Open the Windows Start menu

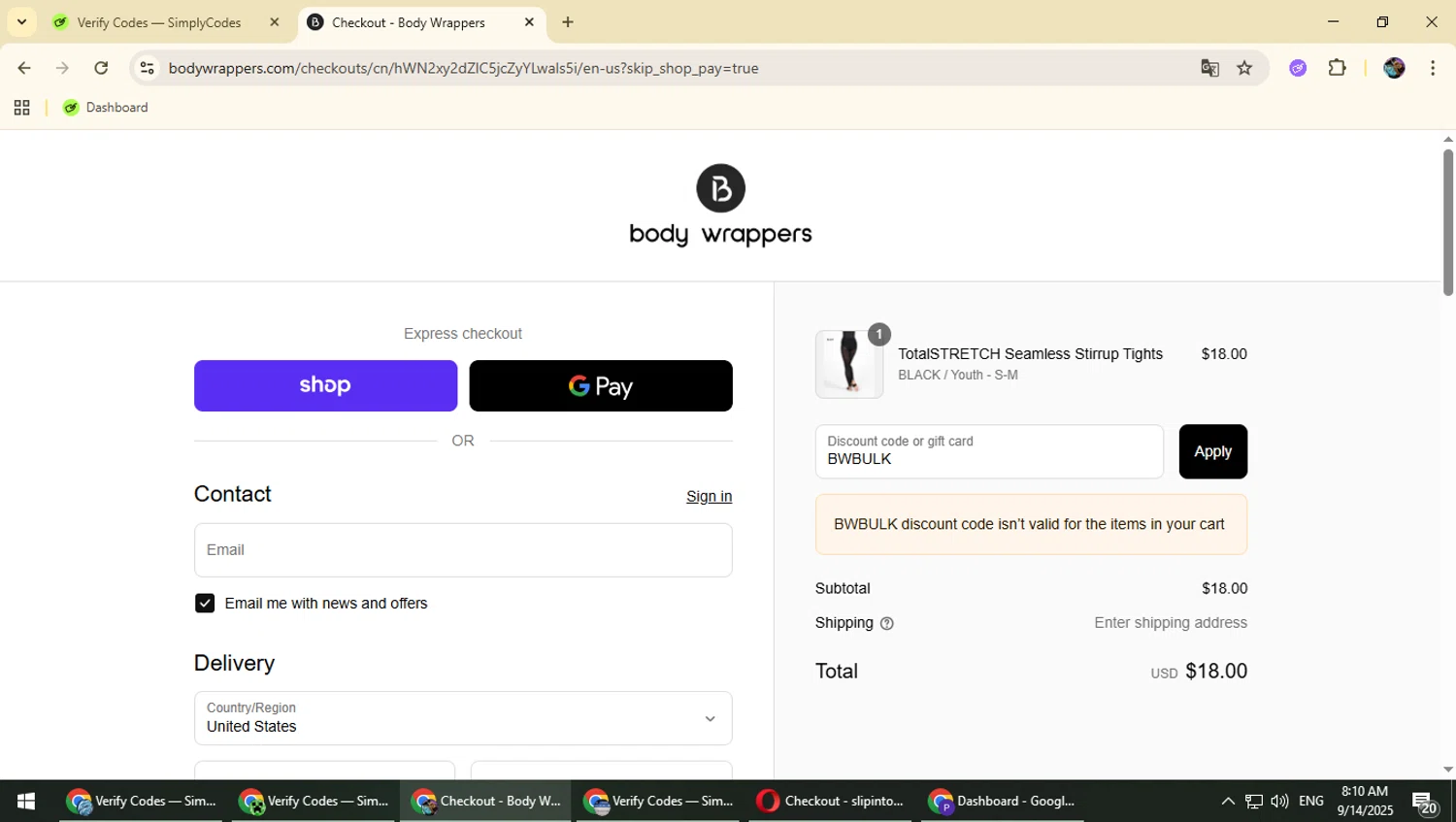coord(26,801)
